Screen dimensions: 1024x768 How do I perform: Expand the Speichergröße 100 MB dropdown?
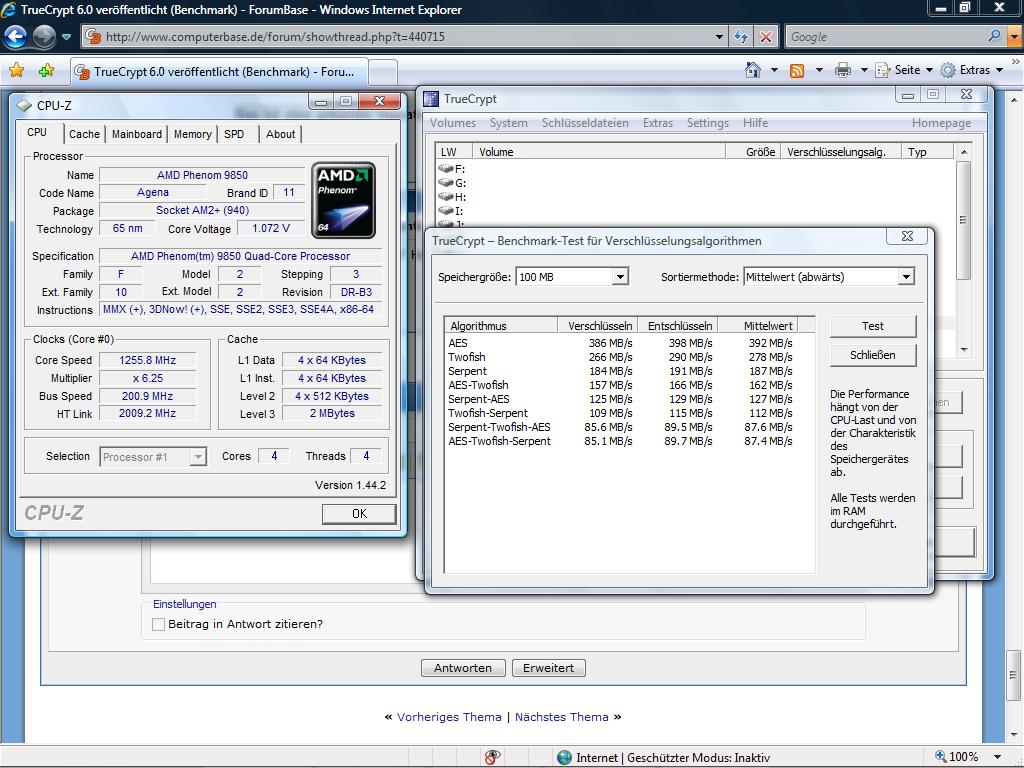pos(620,277)
